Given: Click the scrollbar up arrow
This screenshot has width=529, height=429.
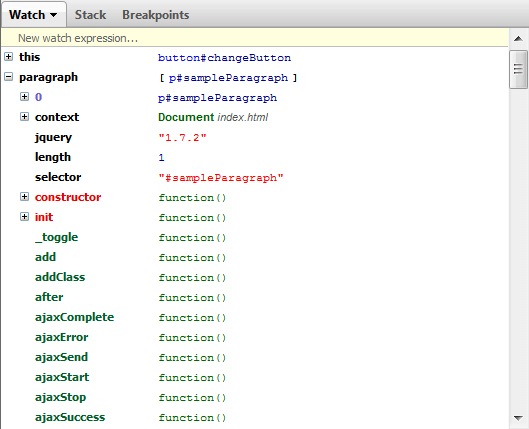Looking at the screenshot, I should click(518, 39).
